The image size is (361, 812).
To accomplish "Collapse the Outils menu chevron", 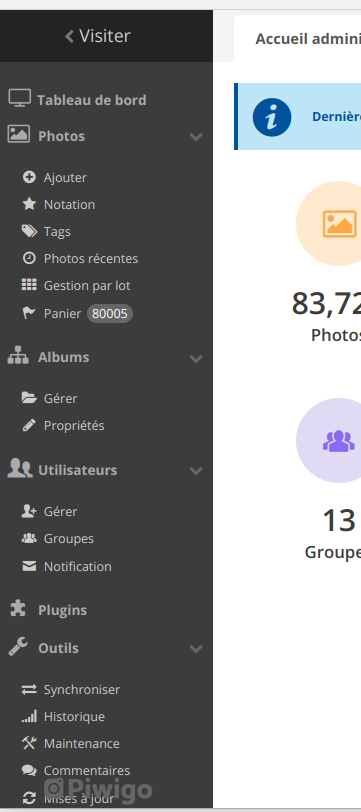I will click(196, 649).
